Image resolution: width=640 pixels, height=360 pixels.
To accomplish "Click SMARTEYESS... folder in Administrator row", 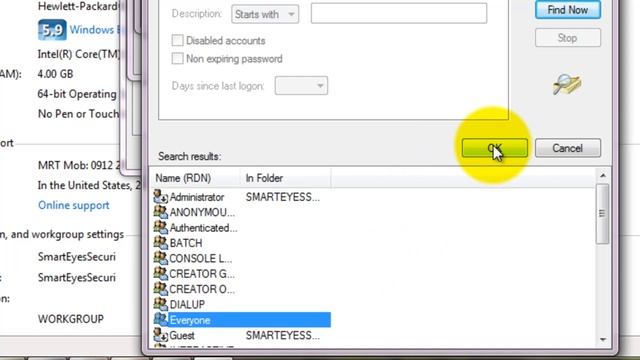I will coord(282,197).
